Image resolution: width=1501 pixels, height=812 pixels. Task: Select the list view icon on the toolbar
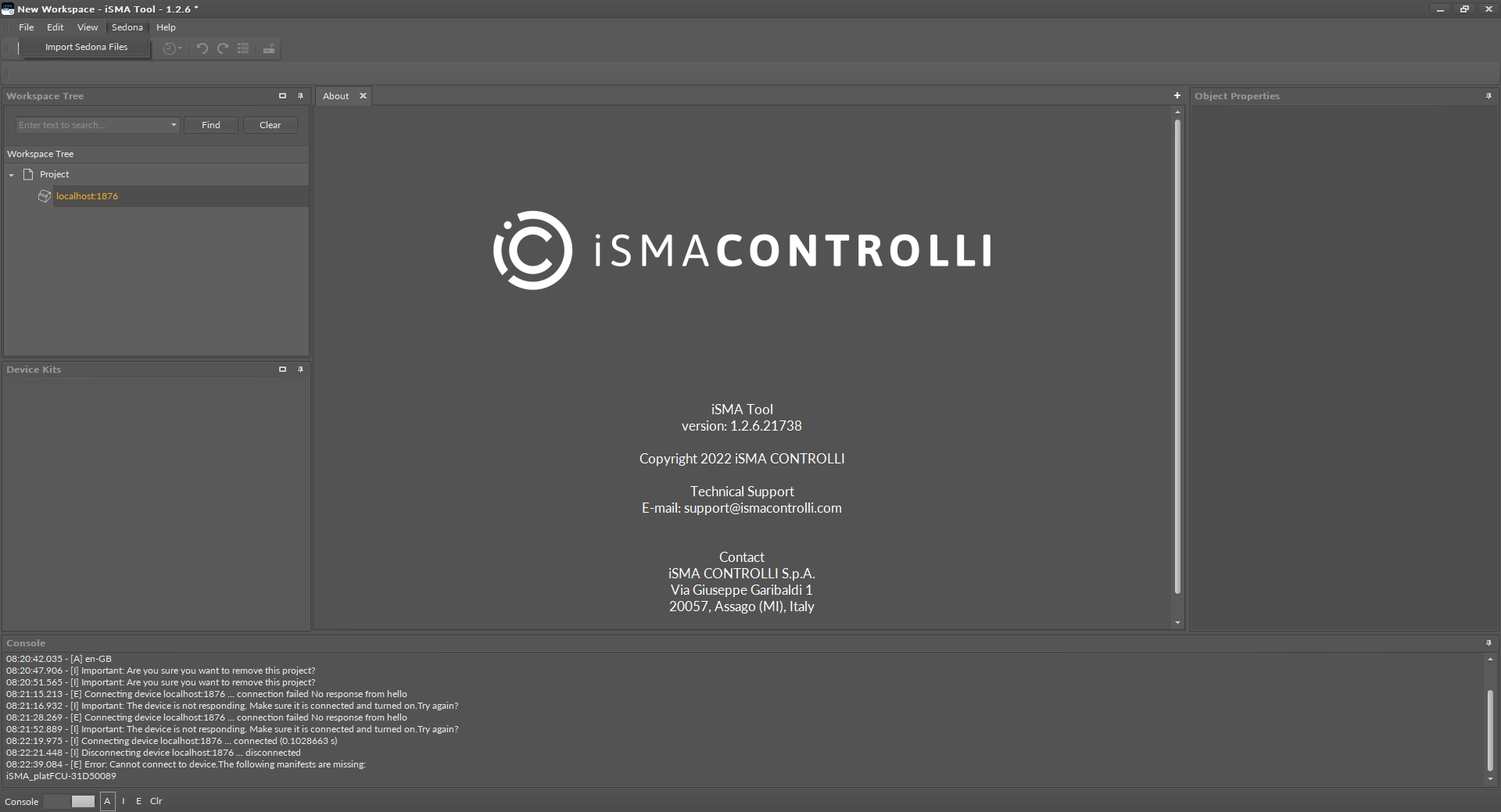(x=243, y=48)
